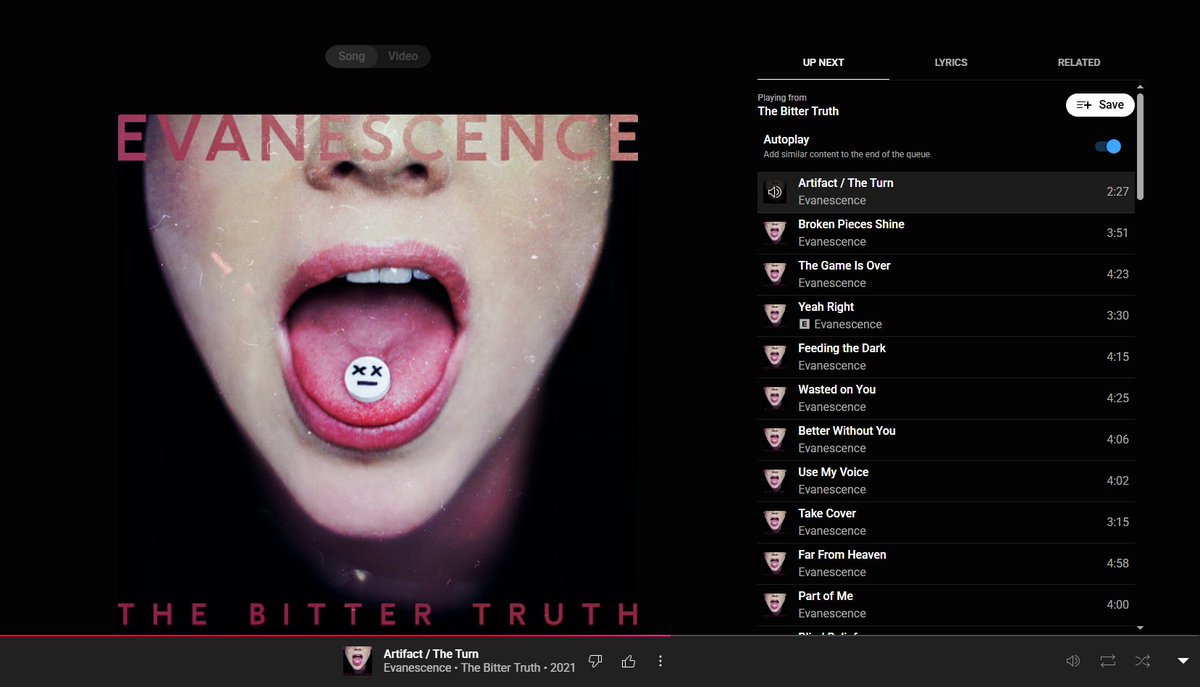The image size is (1200, 687).
Task: Save the queue with the Save button
Action: [1100, 105]
